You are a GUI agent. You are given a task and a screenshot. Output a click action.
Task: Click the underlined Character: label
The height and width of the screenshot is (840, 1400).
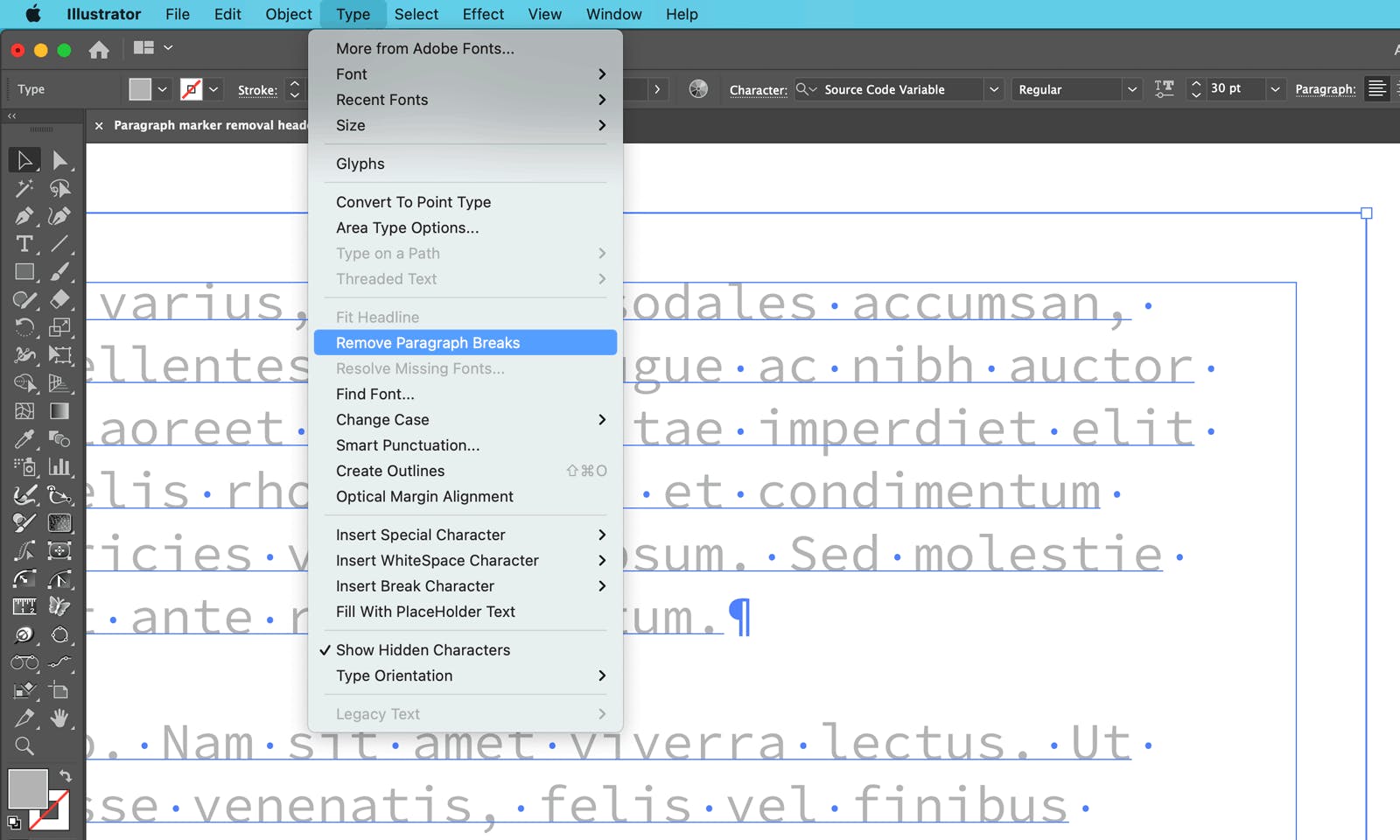click(758, 88)
